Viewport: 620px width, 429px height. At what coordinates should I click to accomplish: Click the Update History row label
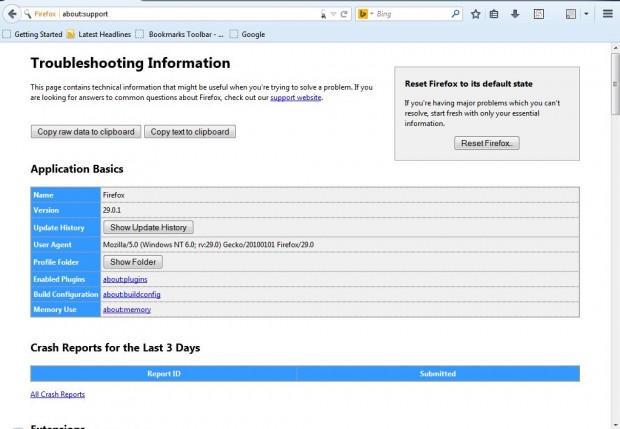(x=59, y=228)
